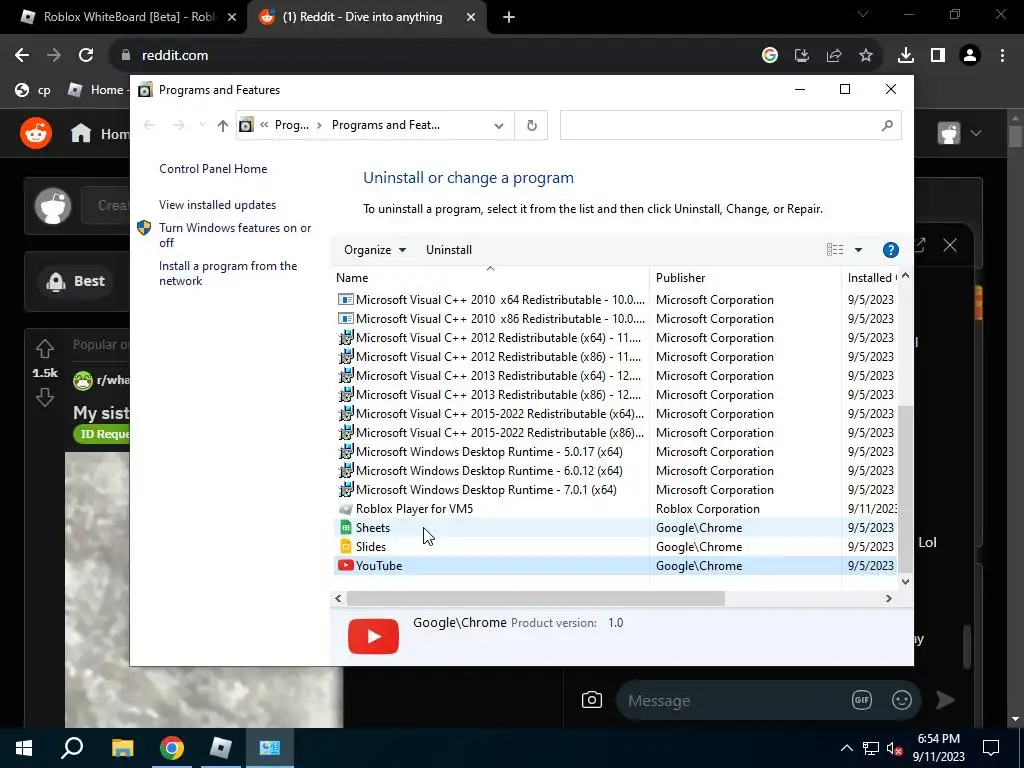Click the Chrome back navigation arrow
This screenshot has width=1024, height=768.
click(x=22, y=56)
